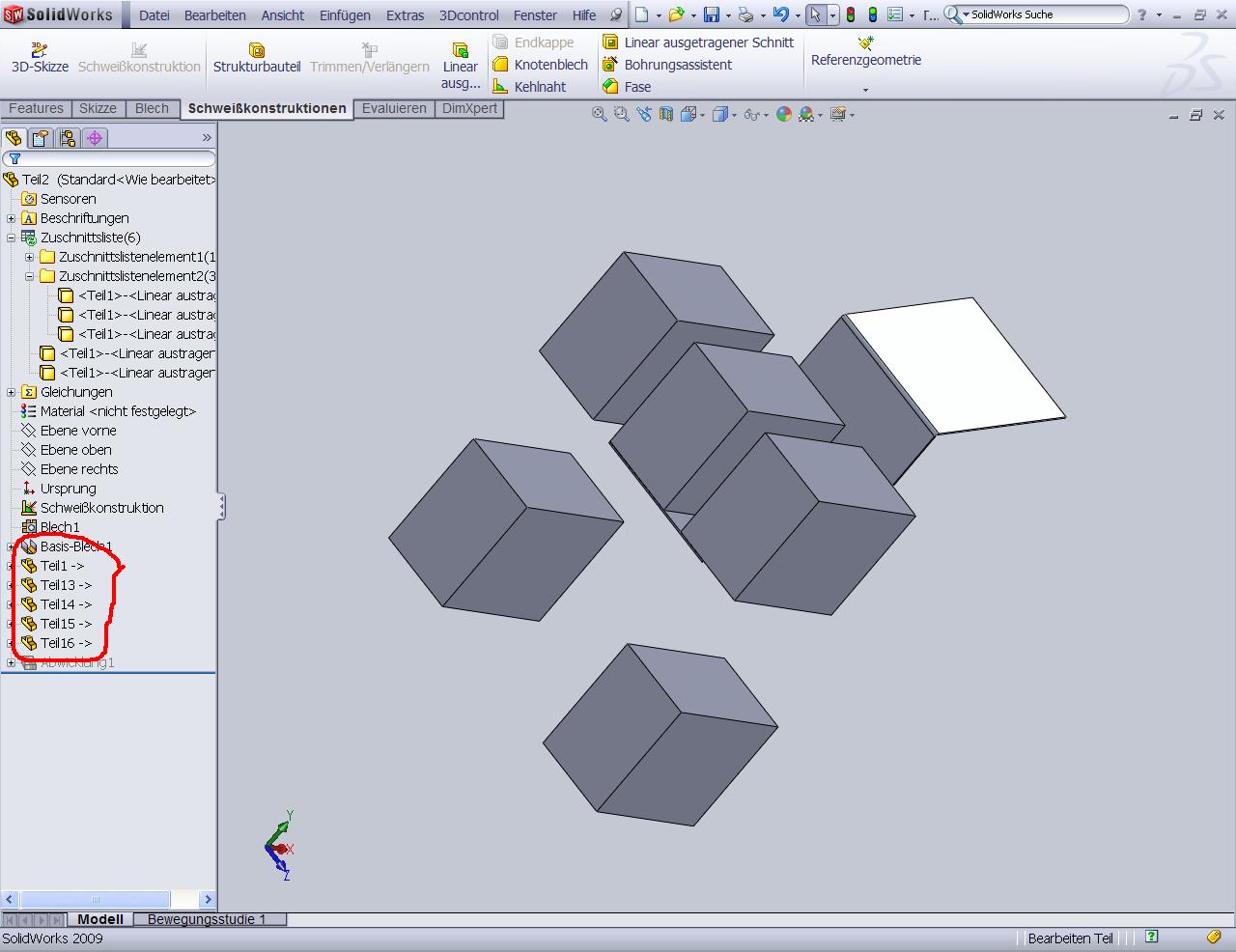Expand the Beschriftungen tree node
The width and height of the screenshot is (1236, 952).
click(12, 218)
